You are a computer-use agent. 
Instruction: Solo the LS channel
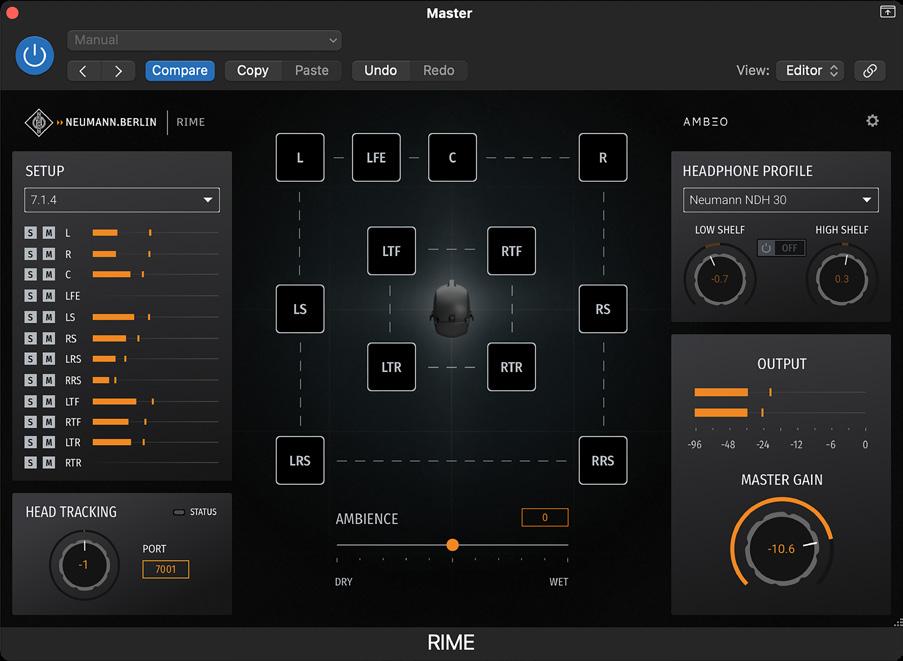(x=31, y=317)
